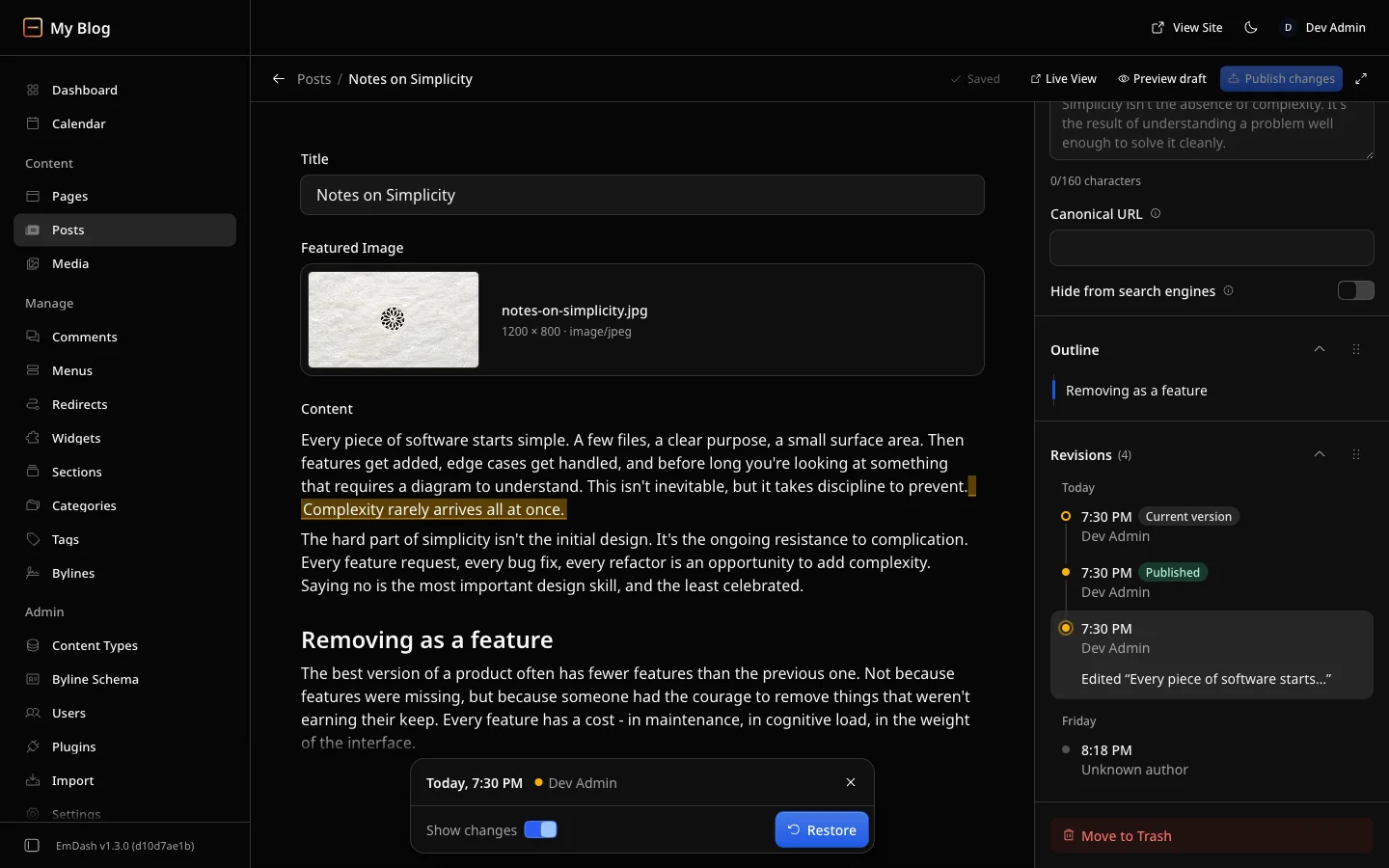
Task: Click the Content Types icon
Action: (33, 645)
